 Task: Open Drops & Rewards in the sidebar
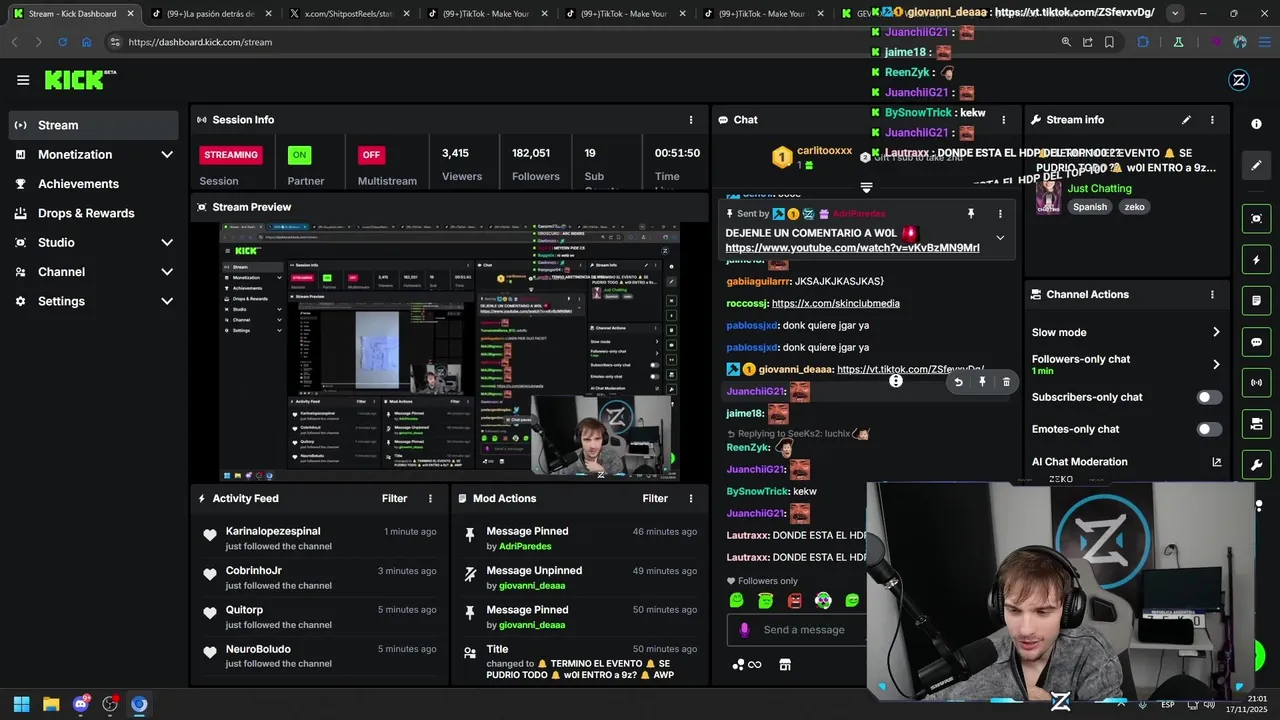click(94, 213)
